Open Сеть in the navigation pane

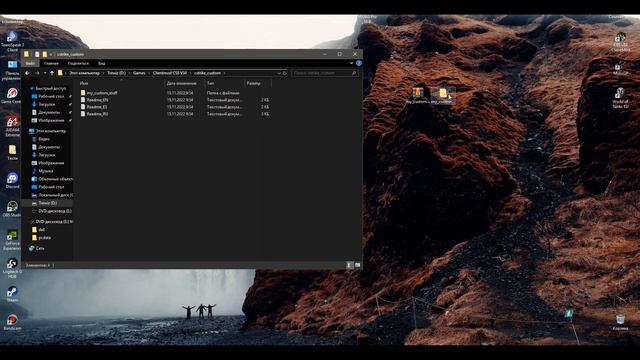point(37,248)
